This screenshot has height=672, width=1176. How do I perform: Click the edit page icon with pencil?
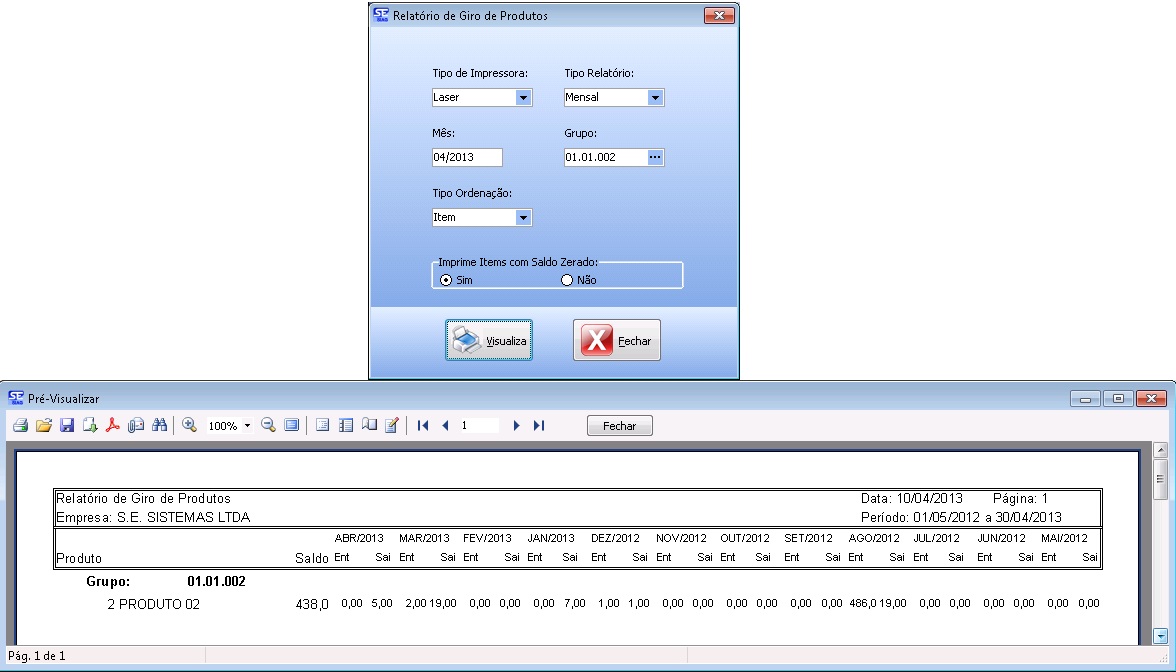[x=392, y=426]
